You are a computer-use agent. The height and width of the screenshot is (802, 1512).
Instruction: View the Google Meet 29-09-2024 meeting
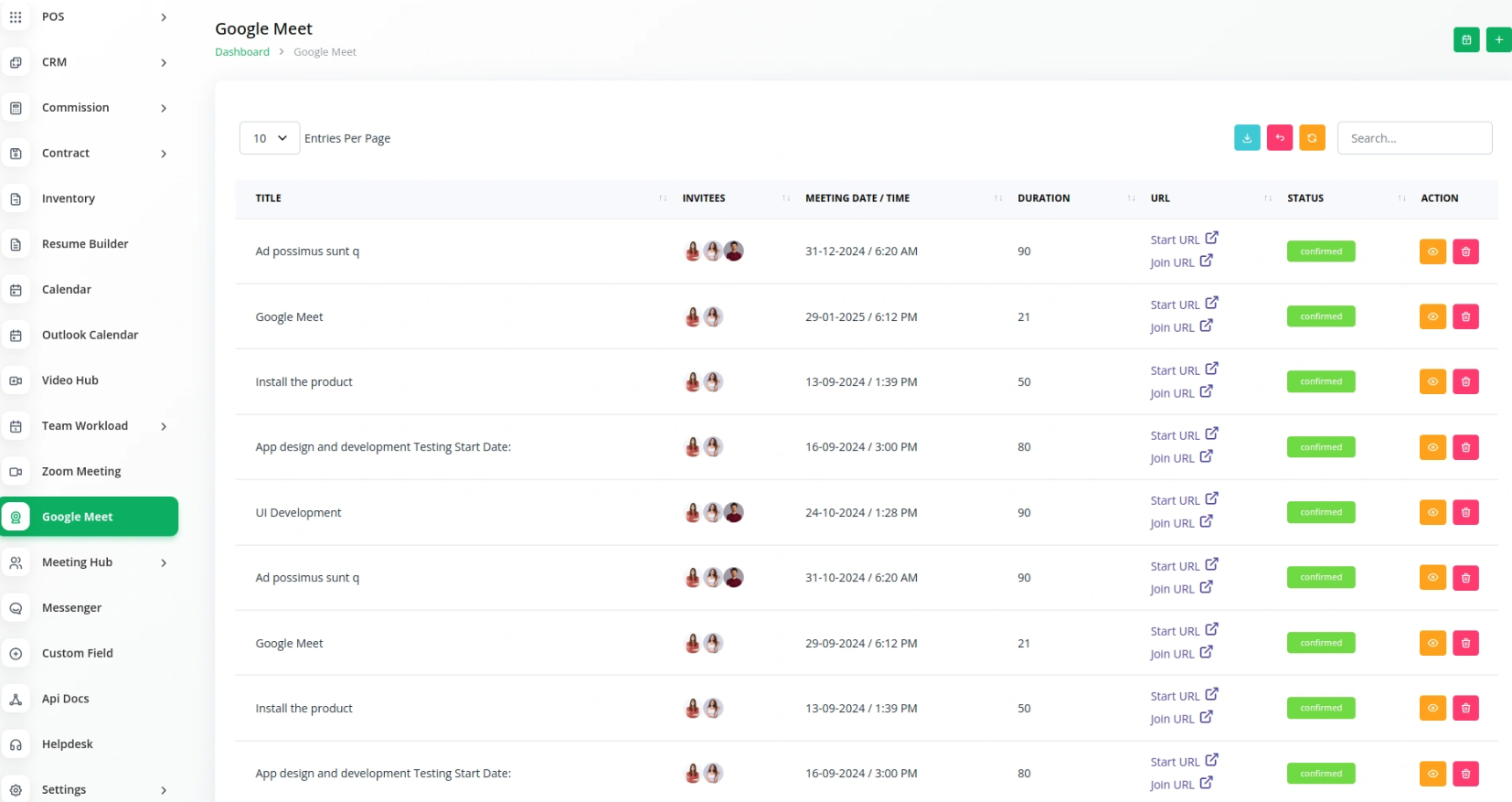(1432, 643)
